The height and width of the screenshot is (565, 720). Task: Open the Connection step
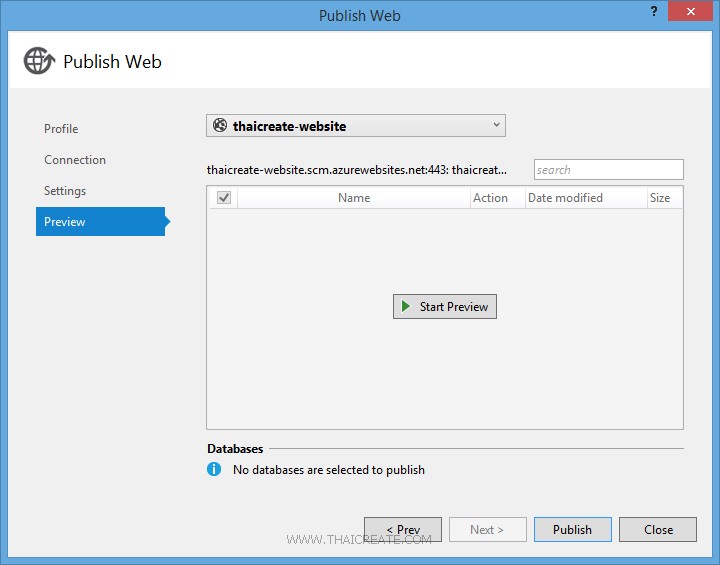click(75, 159)
